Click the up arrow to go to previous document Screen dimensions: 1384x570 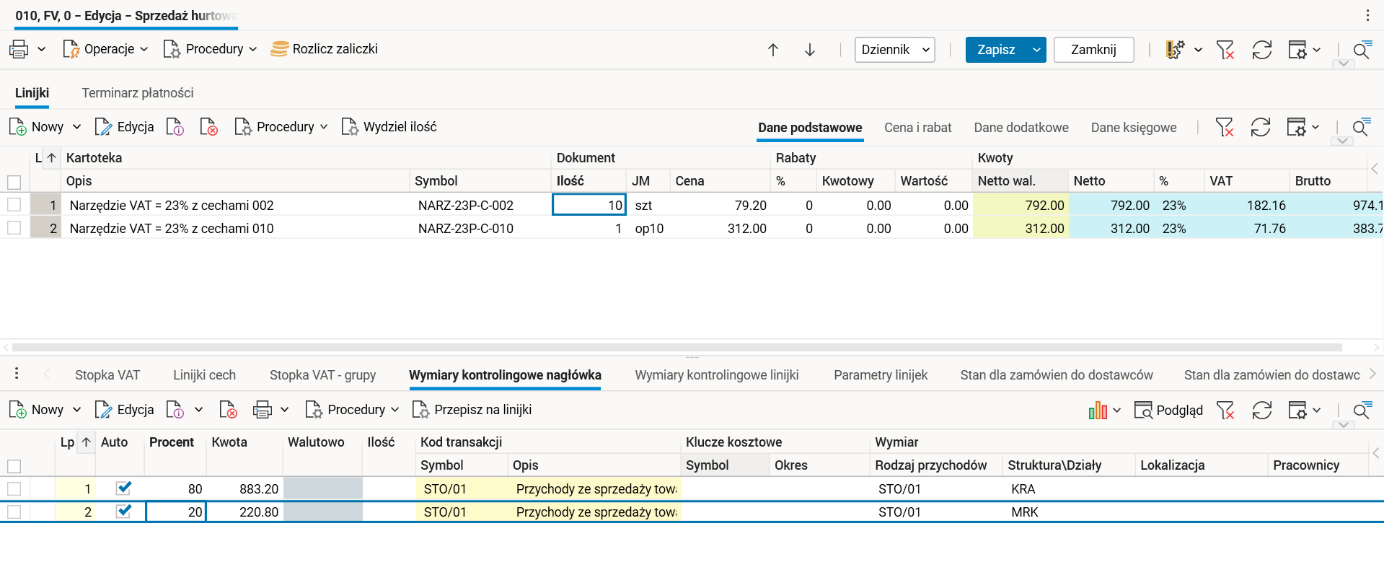(773, 50)
